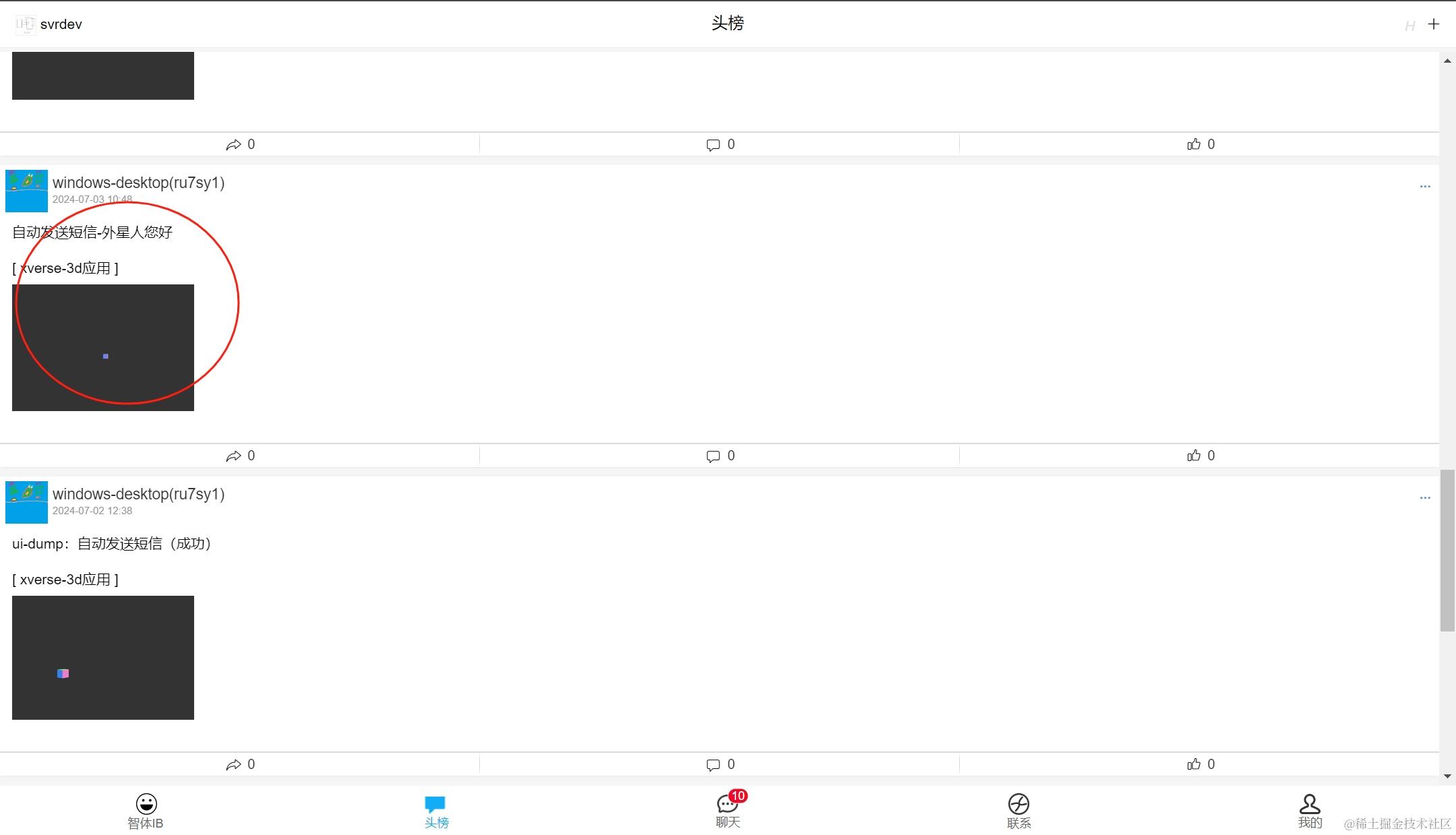Screen dimensions: 1456x835
Task: Go to the 我的 profile tab
Action: [1310, 811]
